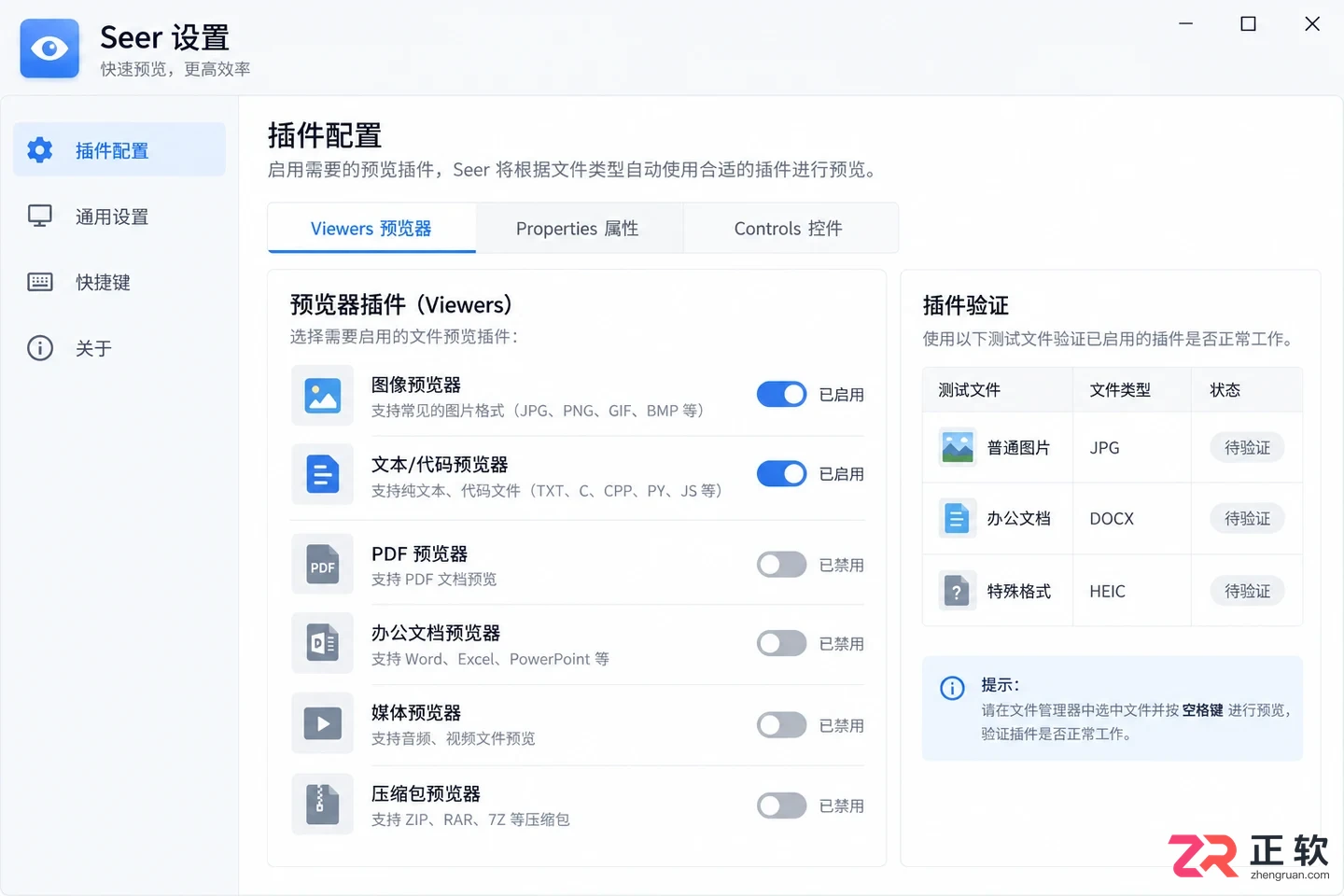
Task: Click the 图像预览器 picture icon
Action: pyautogui.click(x=323, y=396)
